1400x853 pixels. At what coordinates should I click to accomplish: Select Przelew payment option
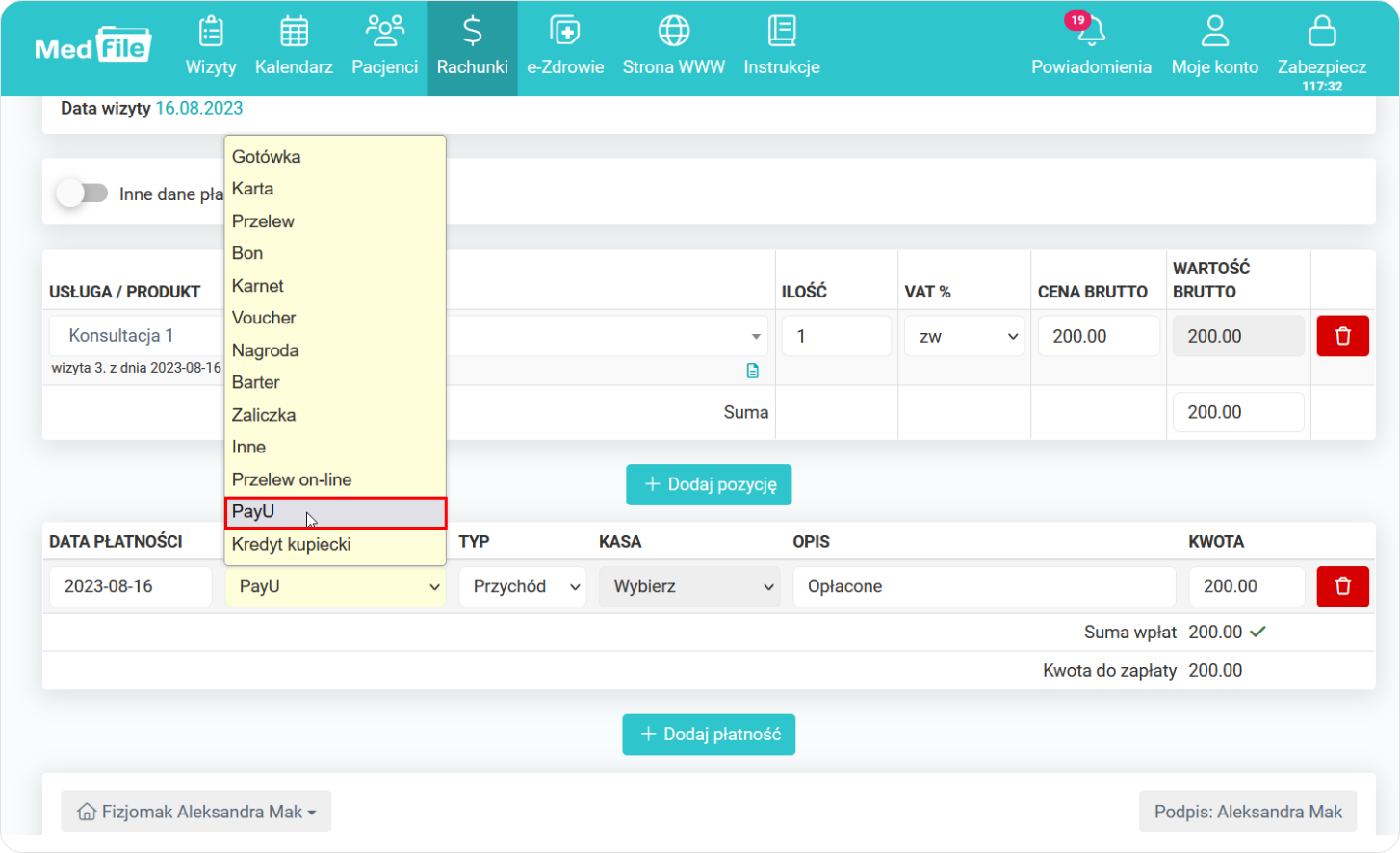[x=335, y=221]
